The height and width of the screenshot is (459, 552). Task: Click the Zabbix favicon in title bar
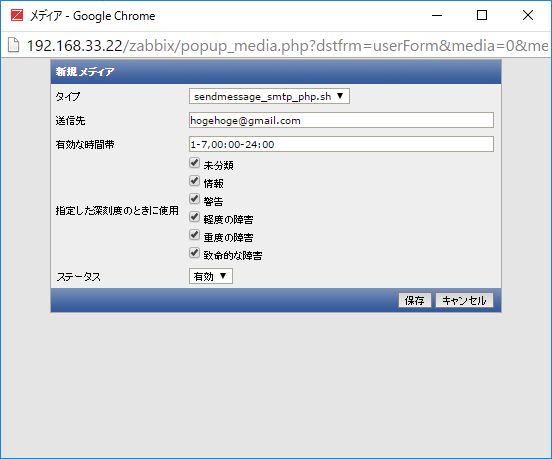click(x=17, y=15)
